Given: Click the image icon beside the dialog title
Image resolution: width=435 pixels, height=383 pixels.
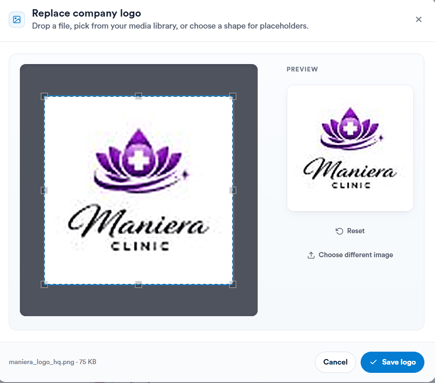Looking at the screenshot, I should [17, 20].
